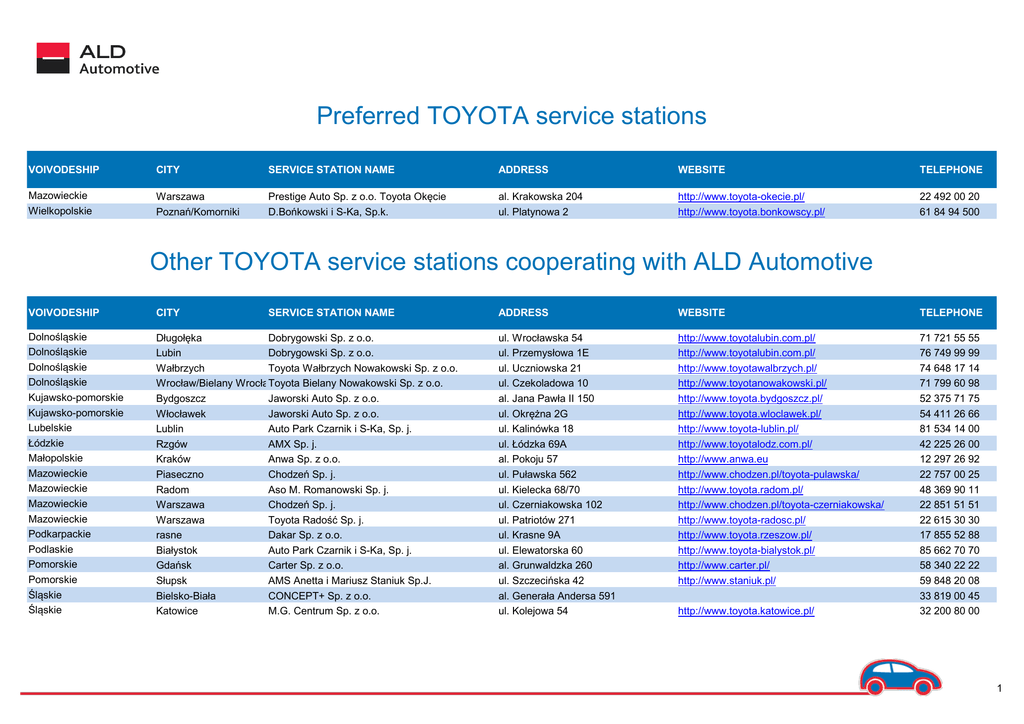This screenshot has height=724, width=1024.
Task: Open the toyotanowakowski.pl website link
Action: (x=752, y=383)
